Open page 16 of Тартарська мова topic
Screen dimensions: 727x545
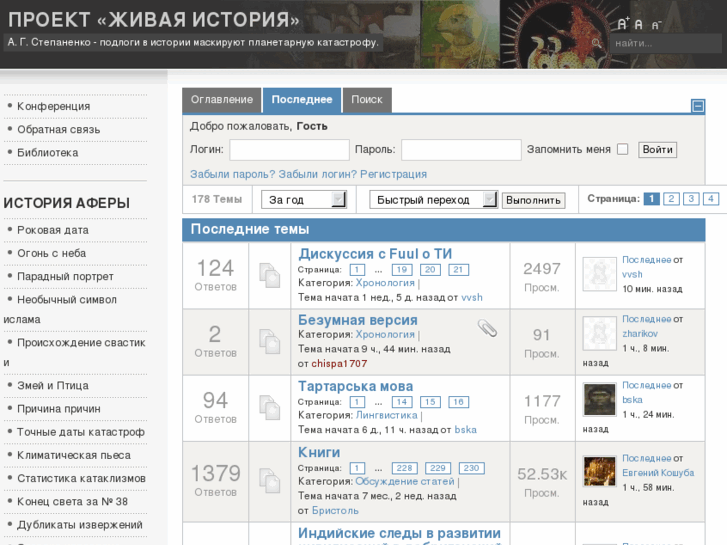coord(458,402)
